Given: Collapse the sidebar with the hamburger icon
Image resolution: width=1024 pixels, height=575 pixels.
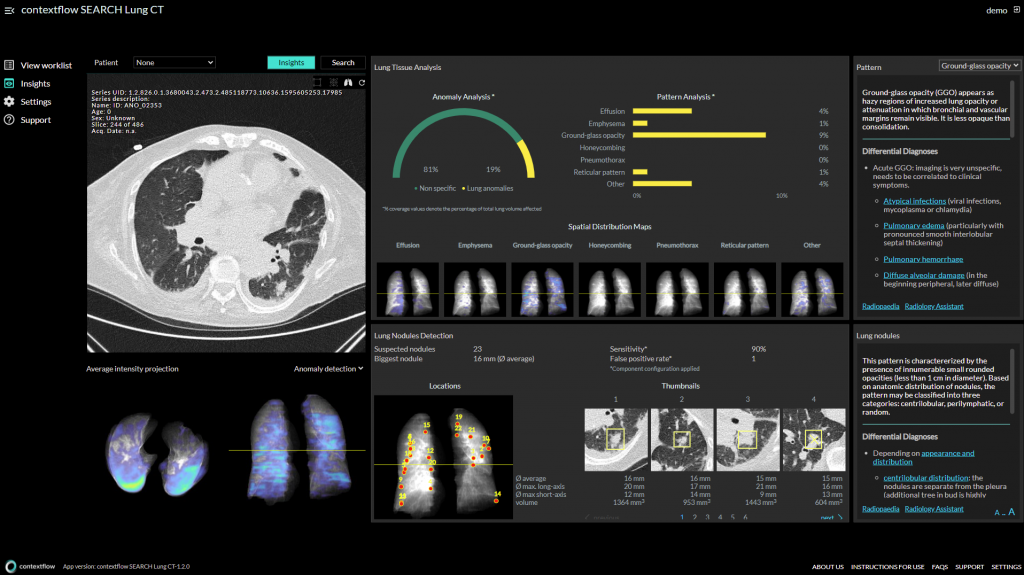Looking at the screenshot, I should (9, 10).
